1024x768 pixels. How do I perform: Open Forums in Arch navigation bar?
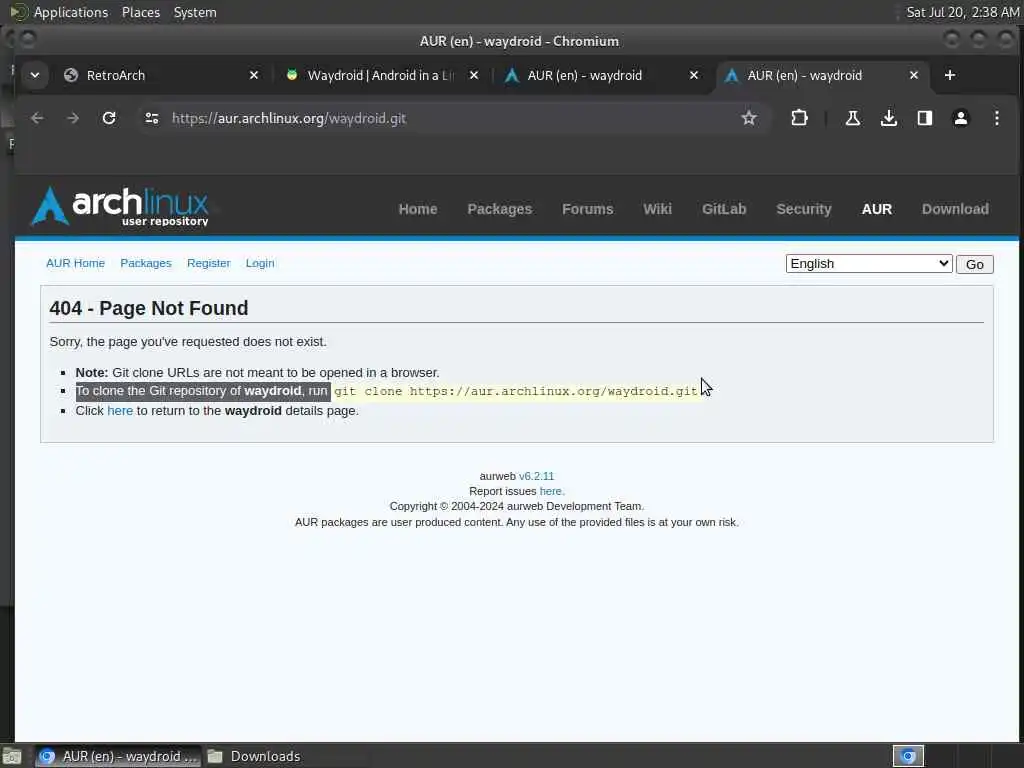pos(587,209)
